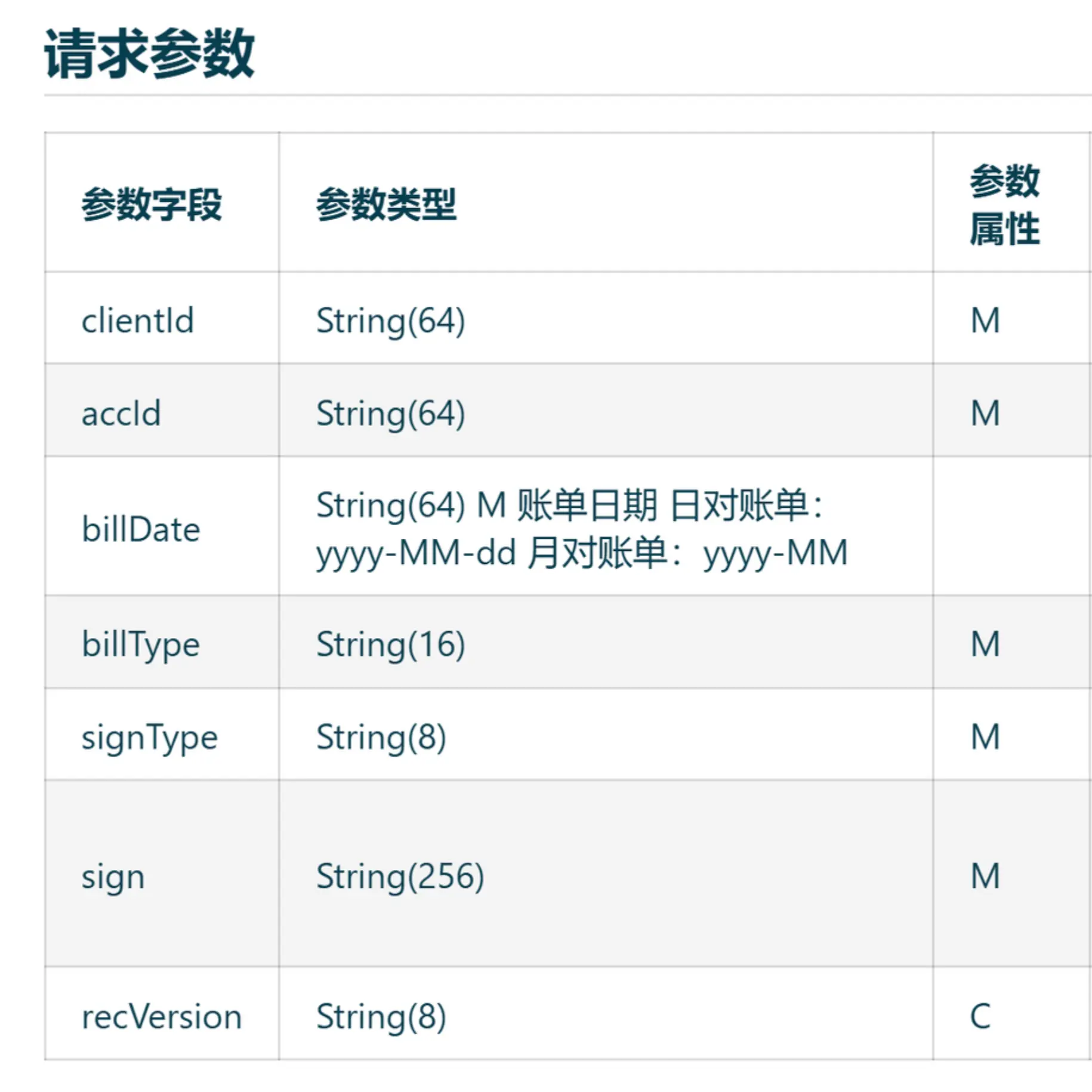Click the M attribute in accId row

click(x=985, y=413)
